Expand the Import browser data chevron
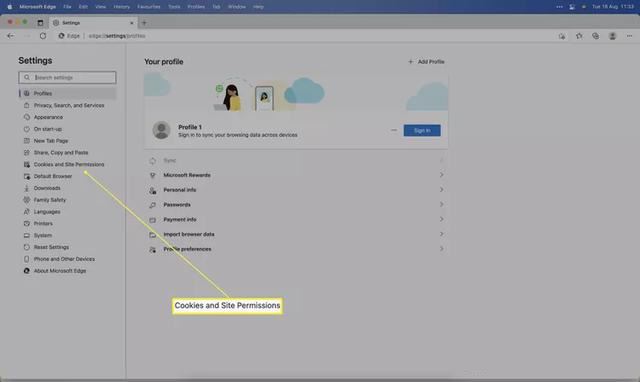This screenshot has width=640, height=382. tap(441, 234)
